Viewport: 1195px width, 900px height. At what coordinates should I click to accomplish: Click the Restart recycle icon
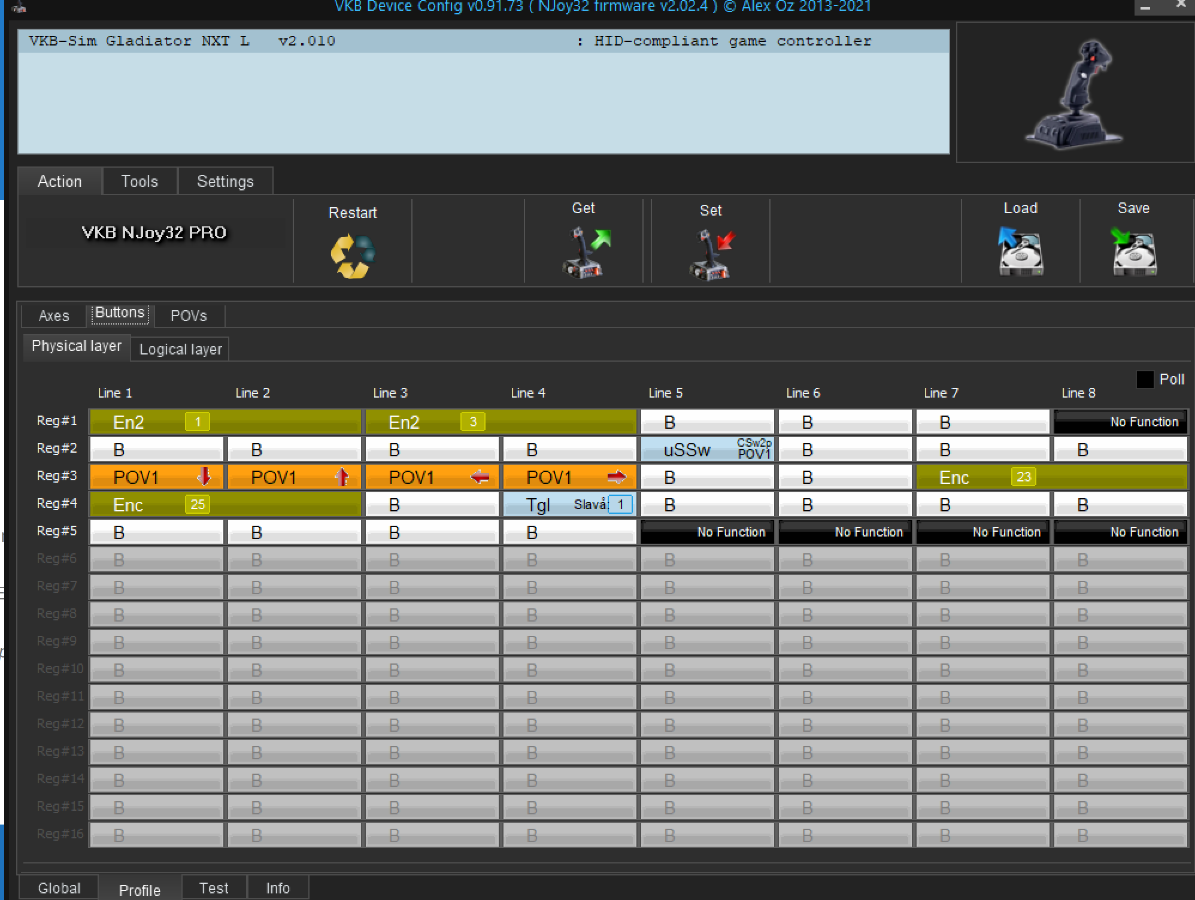click(x=352, y=256)
